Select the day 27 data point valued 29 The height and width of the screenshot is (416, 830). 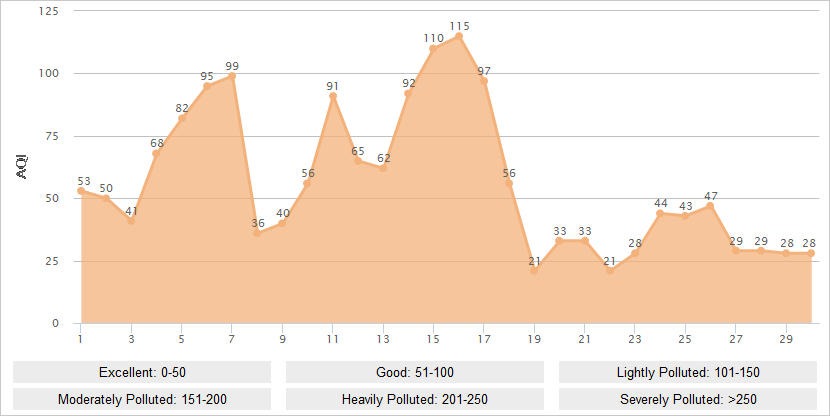click(736, 251)
